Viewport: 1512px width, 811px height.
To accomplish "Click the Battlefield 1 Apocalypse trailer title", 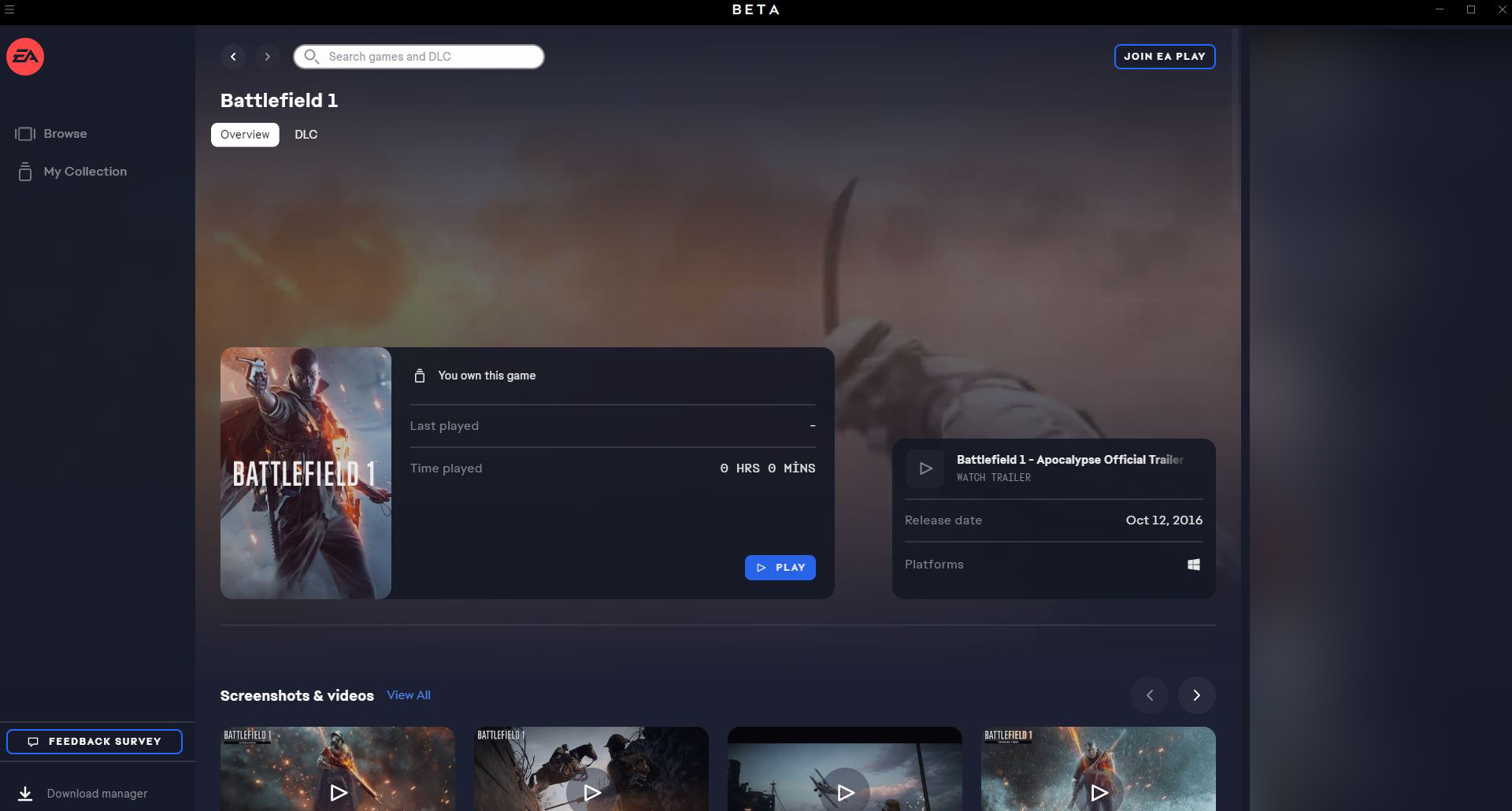I will point(1070,460).
